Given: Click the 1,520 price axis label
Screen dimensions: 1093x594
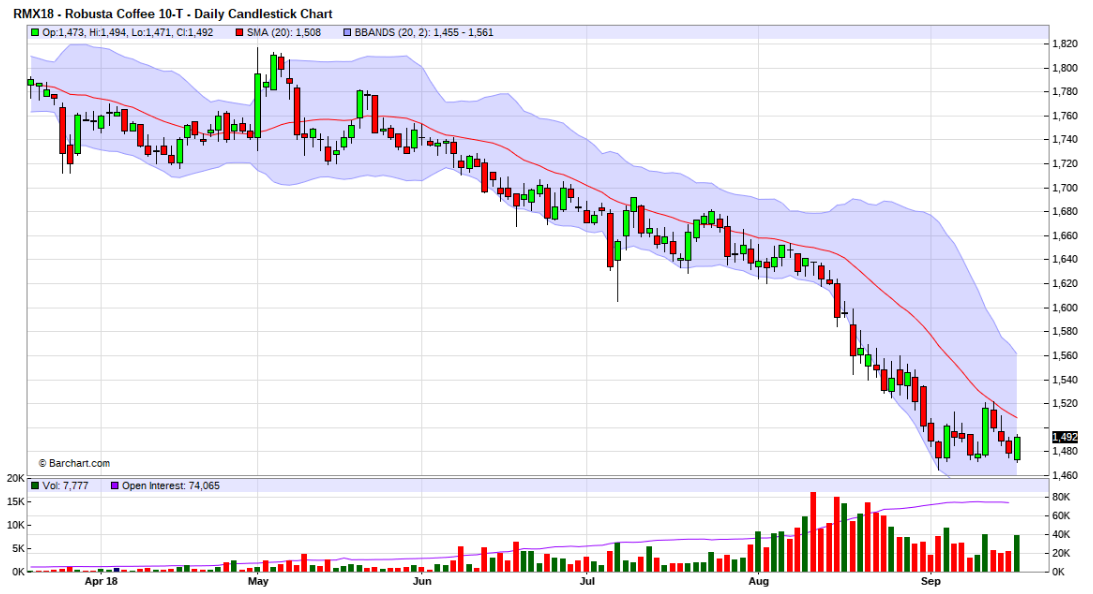Looking at the screenshot, I should click(1065, 403).
